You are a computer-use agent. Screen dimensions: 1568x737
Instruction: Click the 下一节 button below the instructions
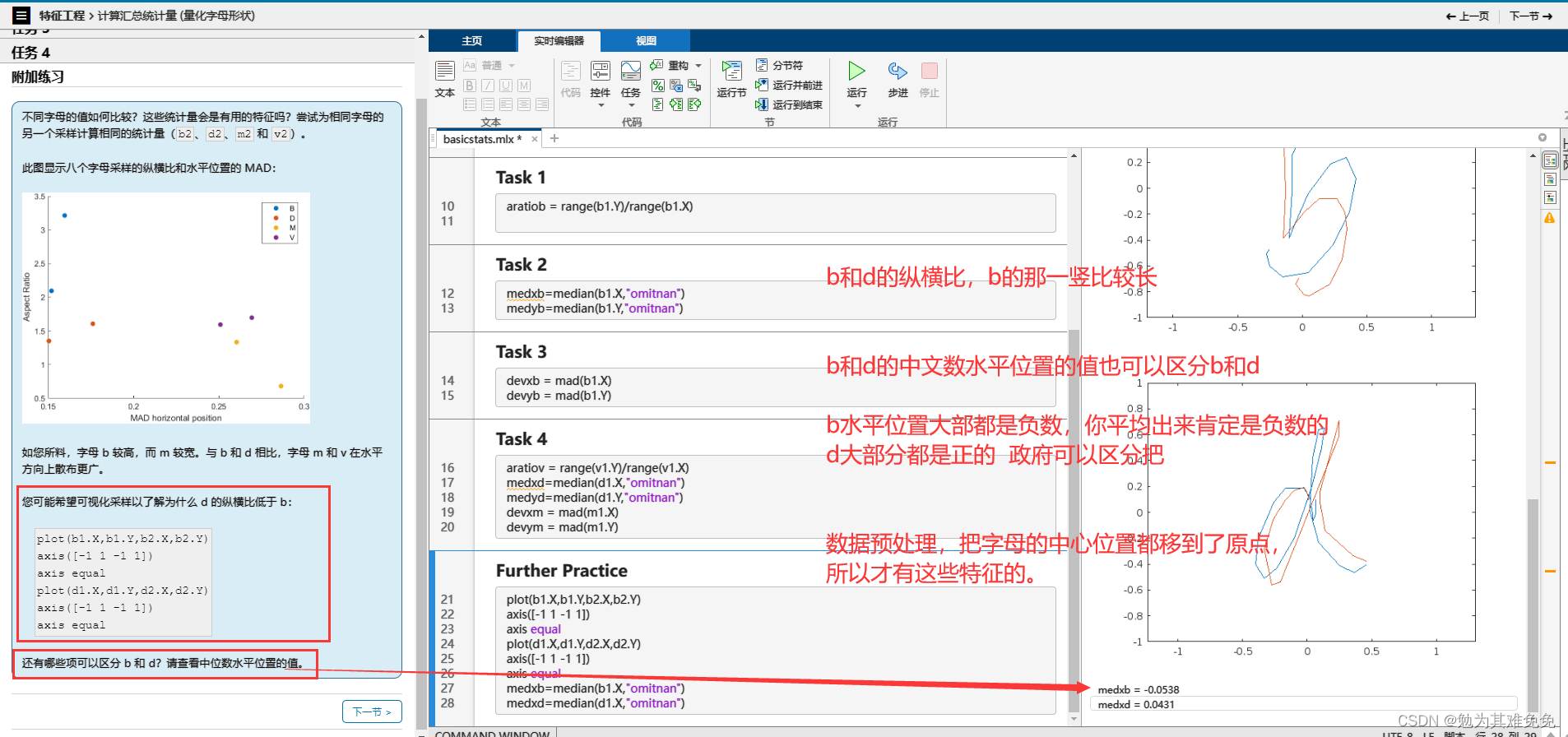point(372,712)
